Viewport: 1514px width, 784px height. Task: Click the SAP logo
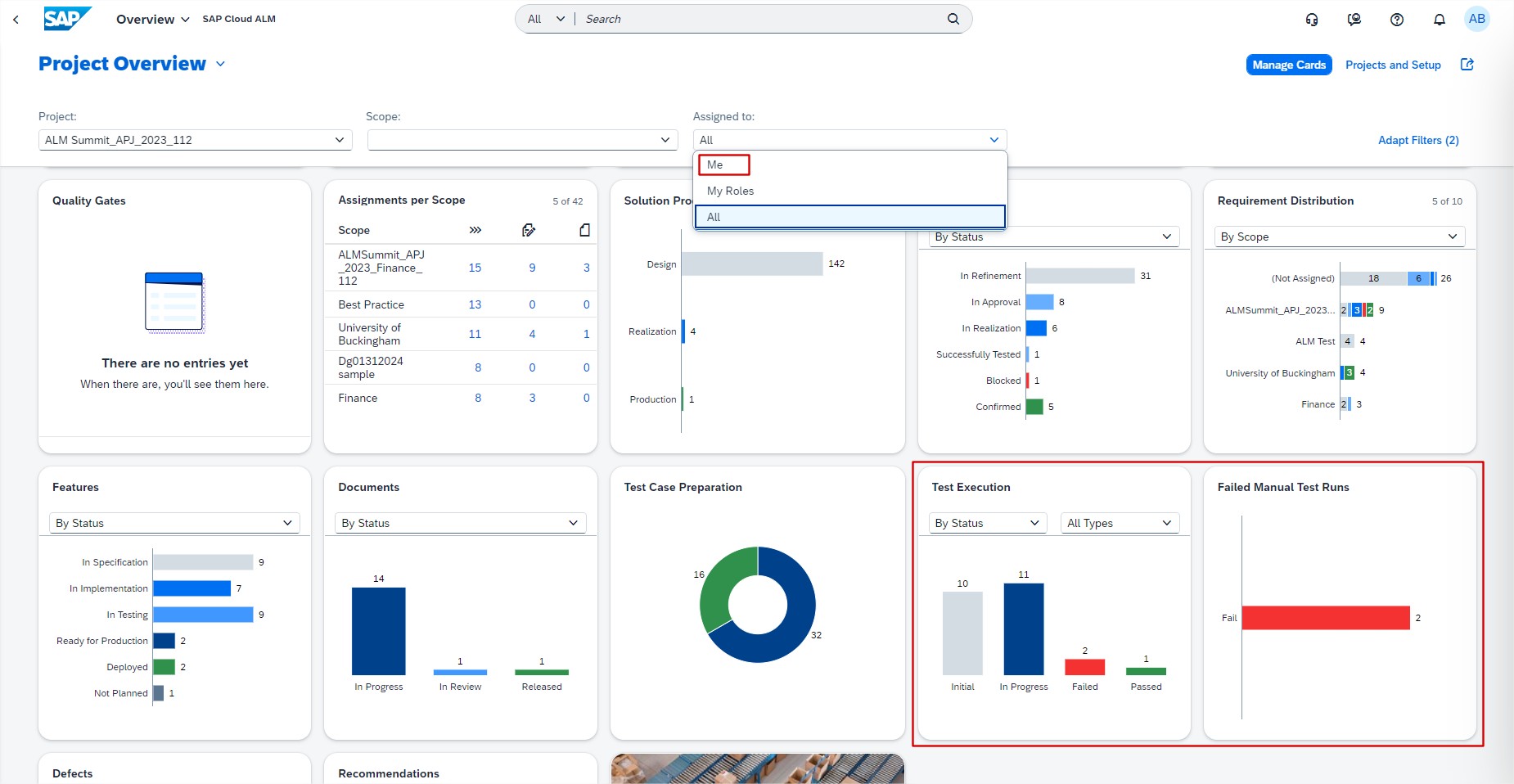click(x=66, y=19)
